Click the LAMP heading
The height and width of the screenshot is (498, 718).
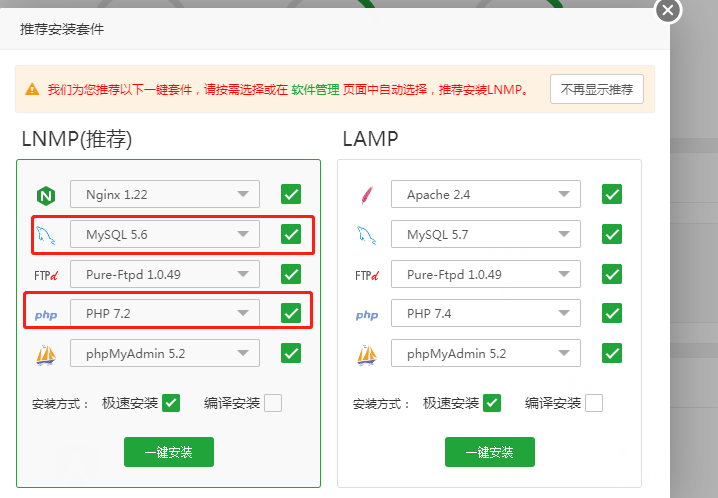[370, 139]
